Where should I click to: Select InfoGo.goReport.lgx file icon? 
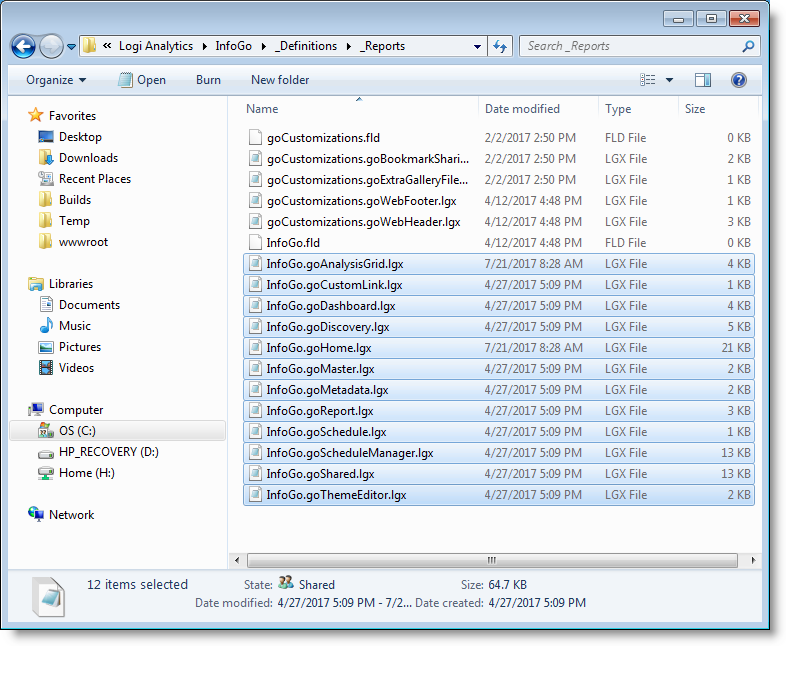pos(255,411)
